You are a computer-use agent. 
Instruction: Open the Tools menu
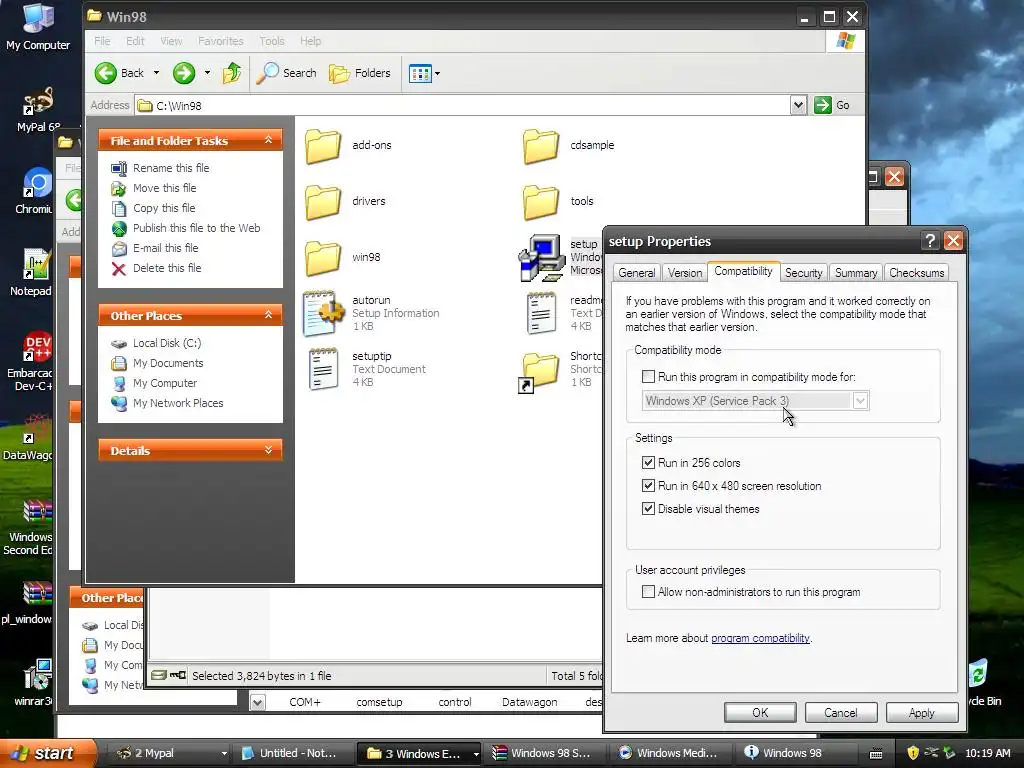coord(272,41)
